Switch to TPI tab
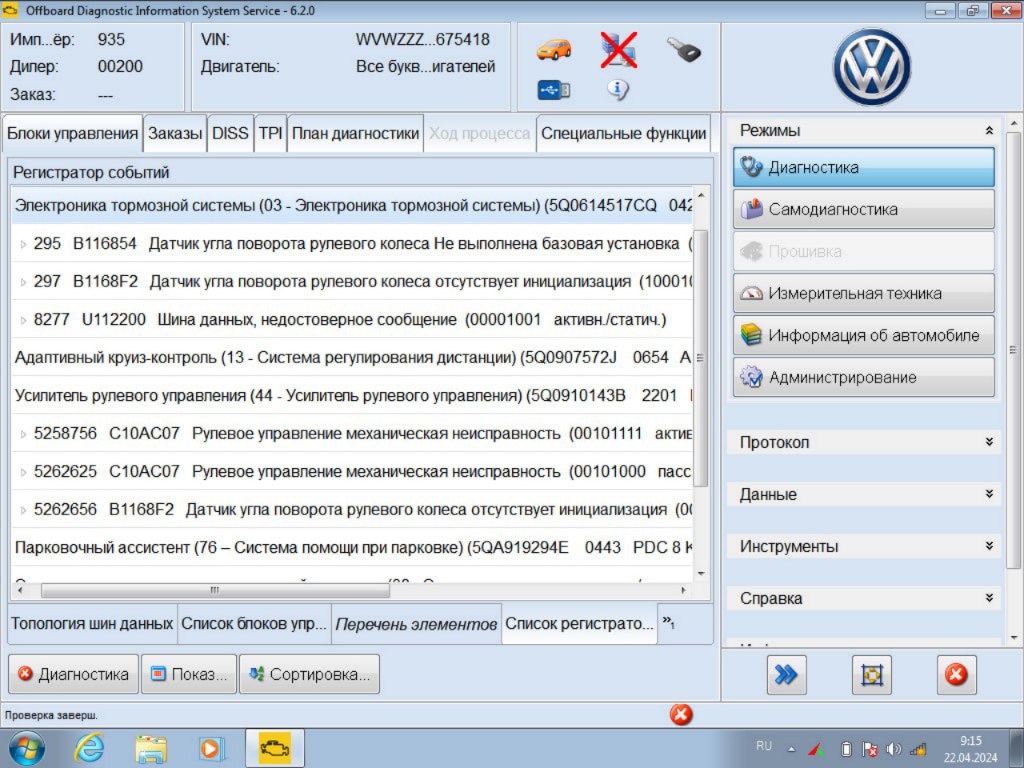The image size is (1024, 768). click(x=270, y=133)
